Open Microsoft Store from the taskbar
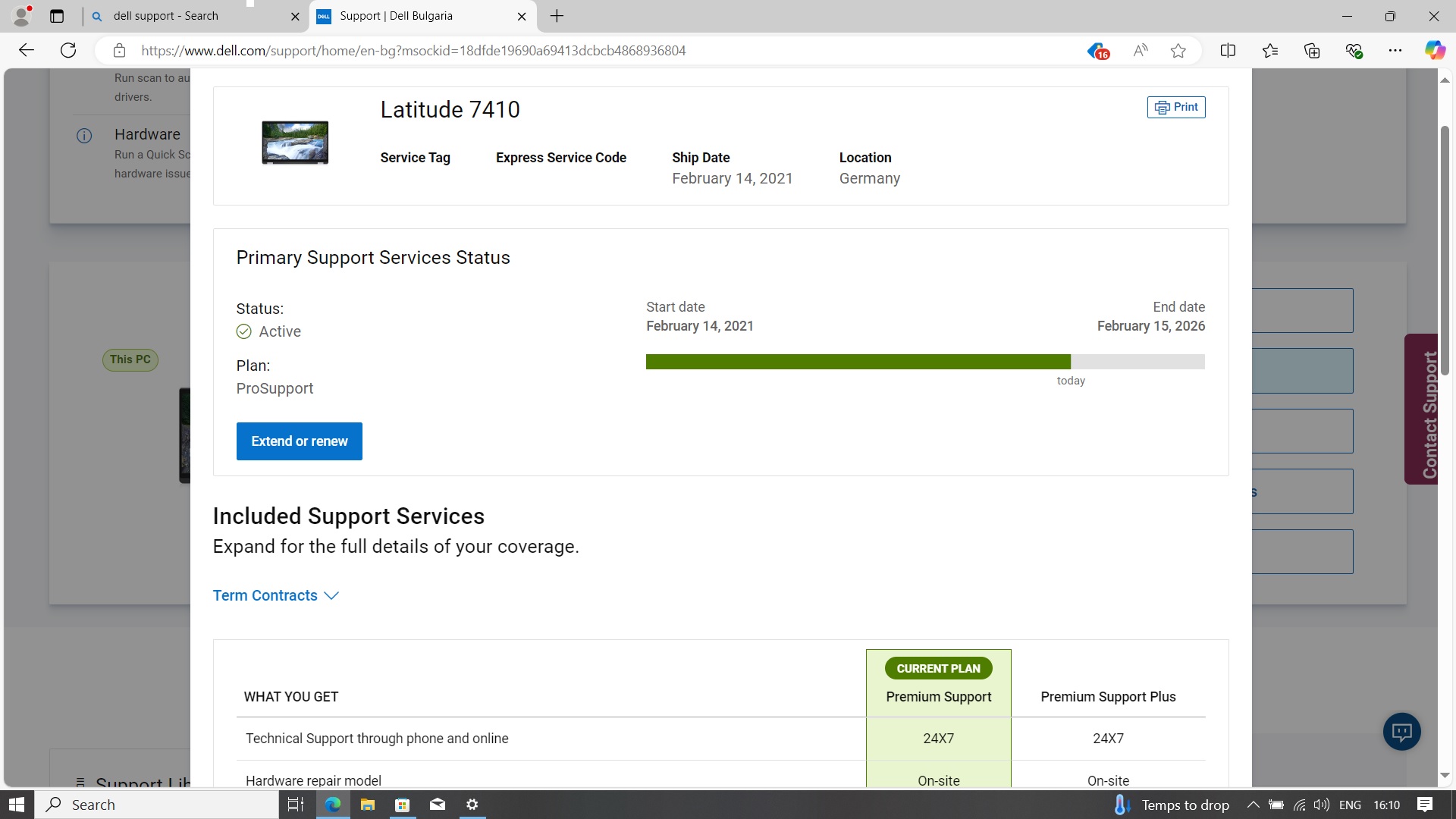The image size is (1456, 819). (403, 805)
